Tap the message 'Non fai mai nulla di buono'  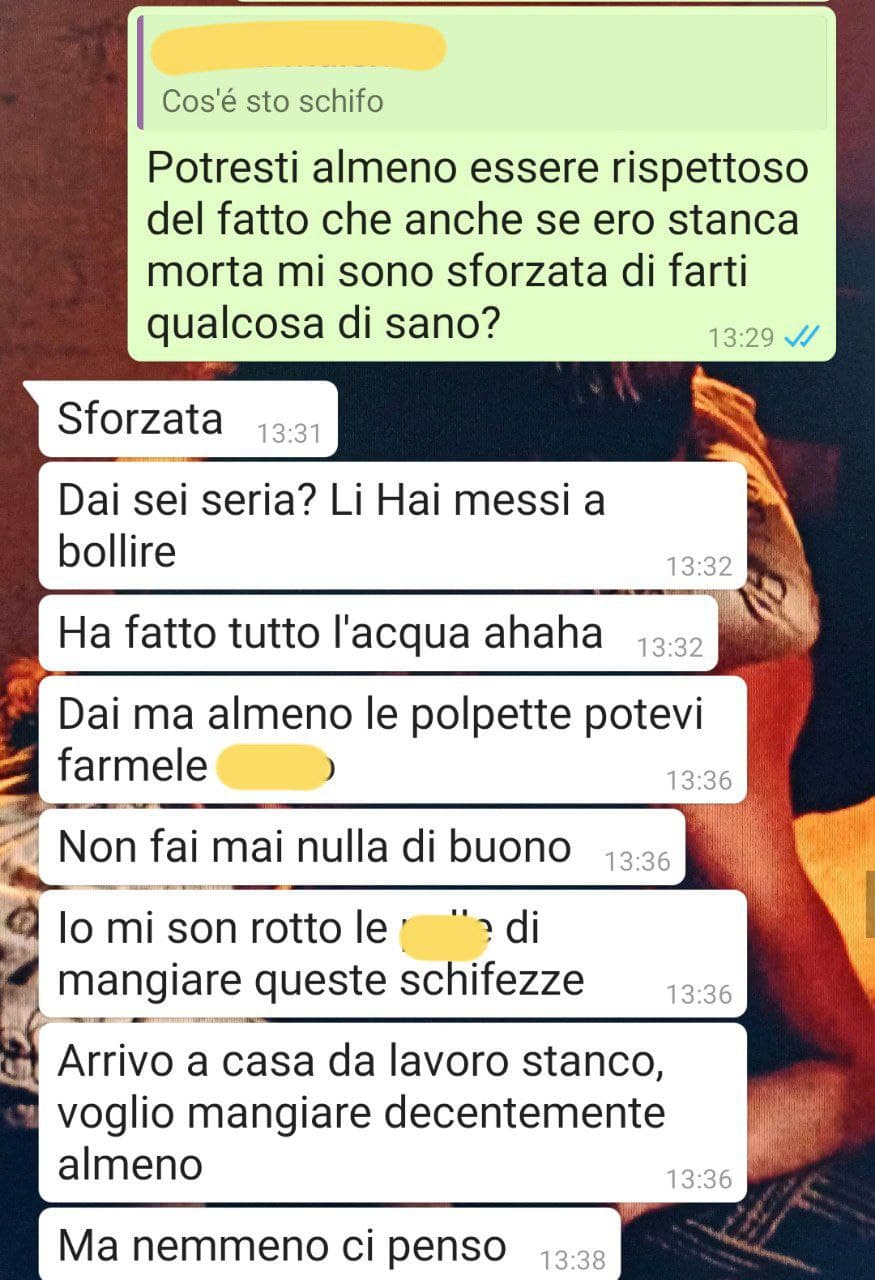tap(361, 848)
